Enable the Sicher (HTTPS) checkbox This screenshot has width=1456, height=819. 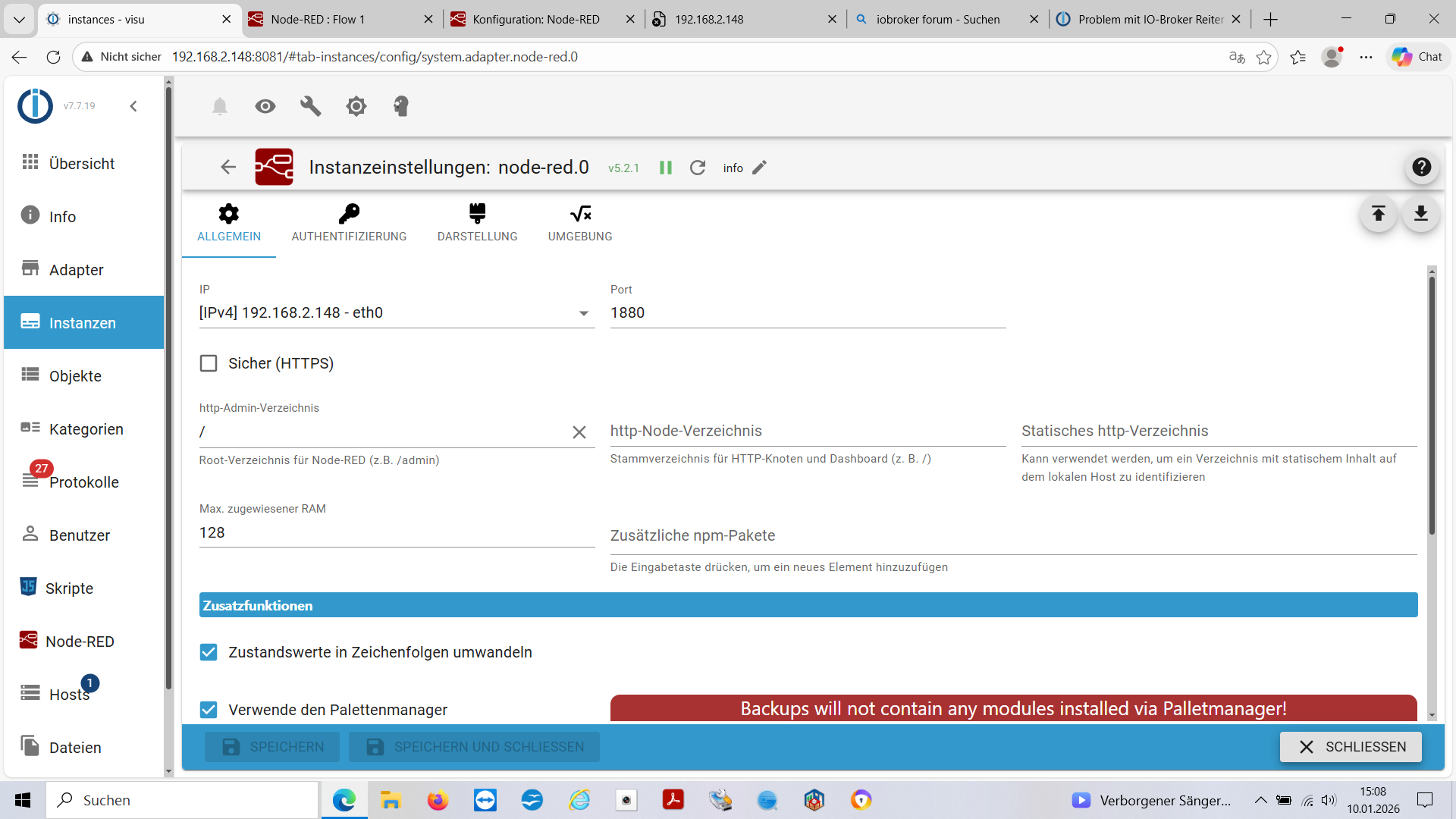coord(209,363)
